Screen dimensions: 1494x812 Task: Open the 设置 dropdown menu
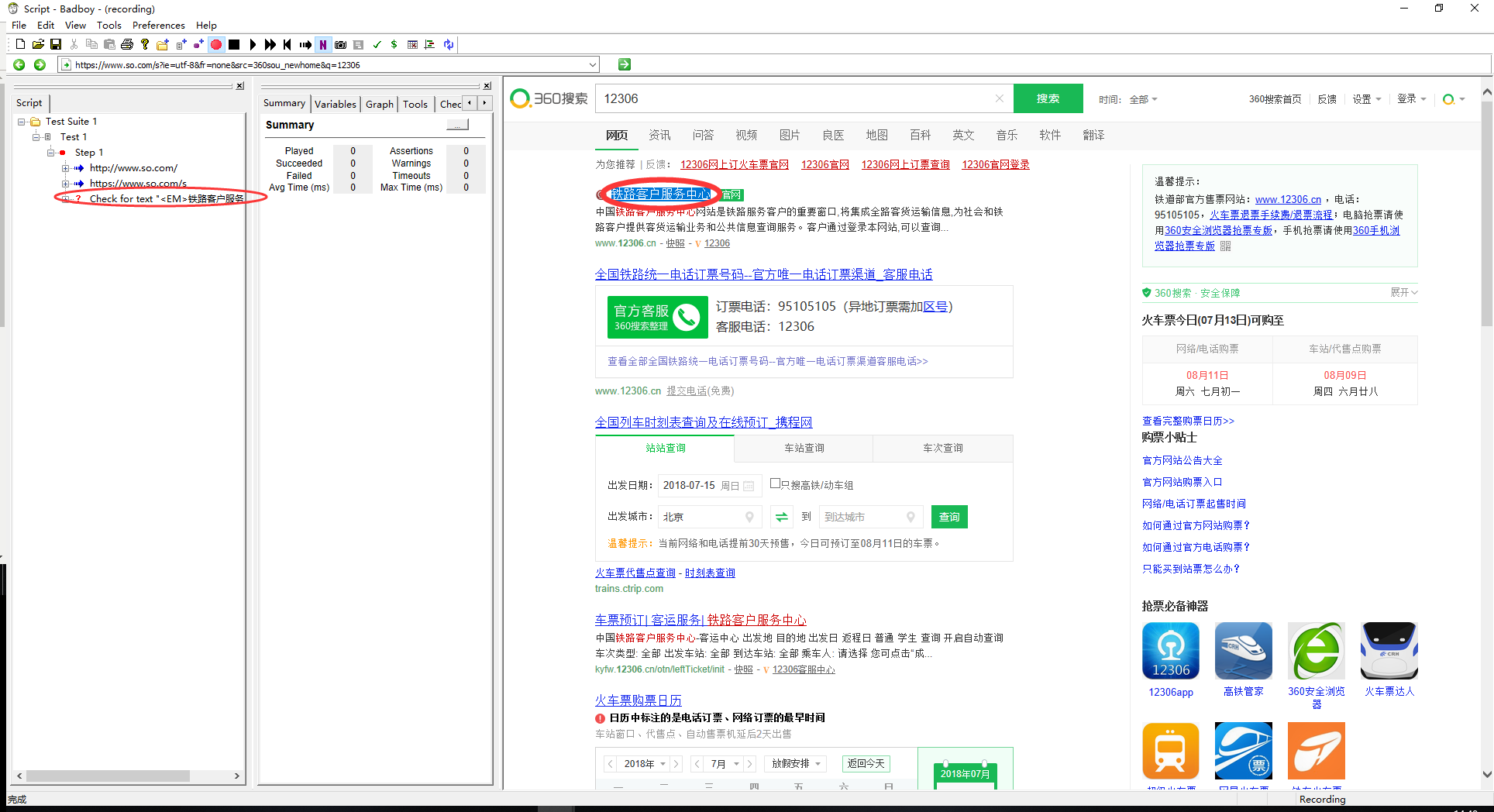point(1367,99)
